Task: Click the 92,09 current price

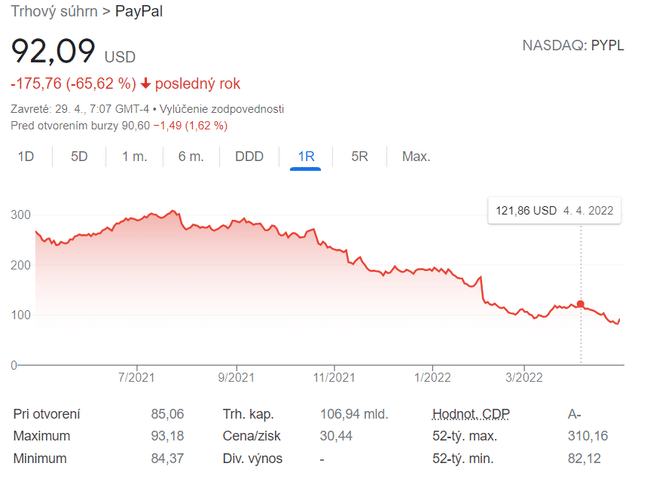Action: click(x=53, y=50)
